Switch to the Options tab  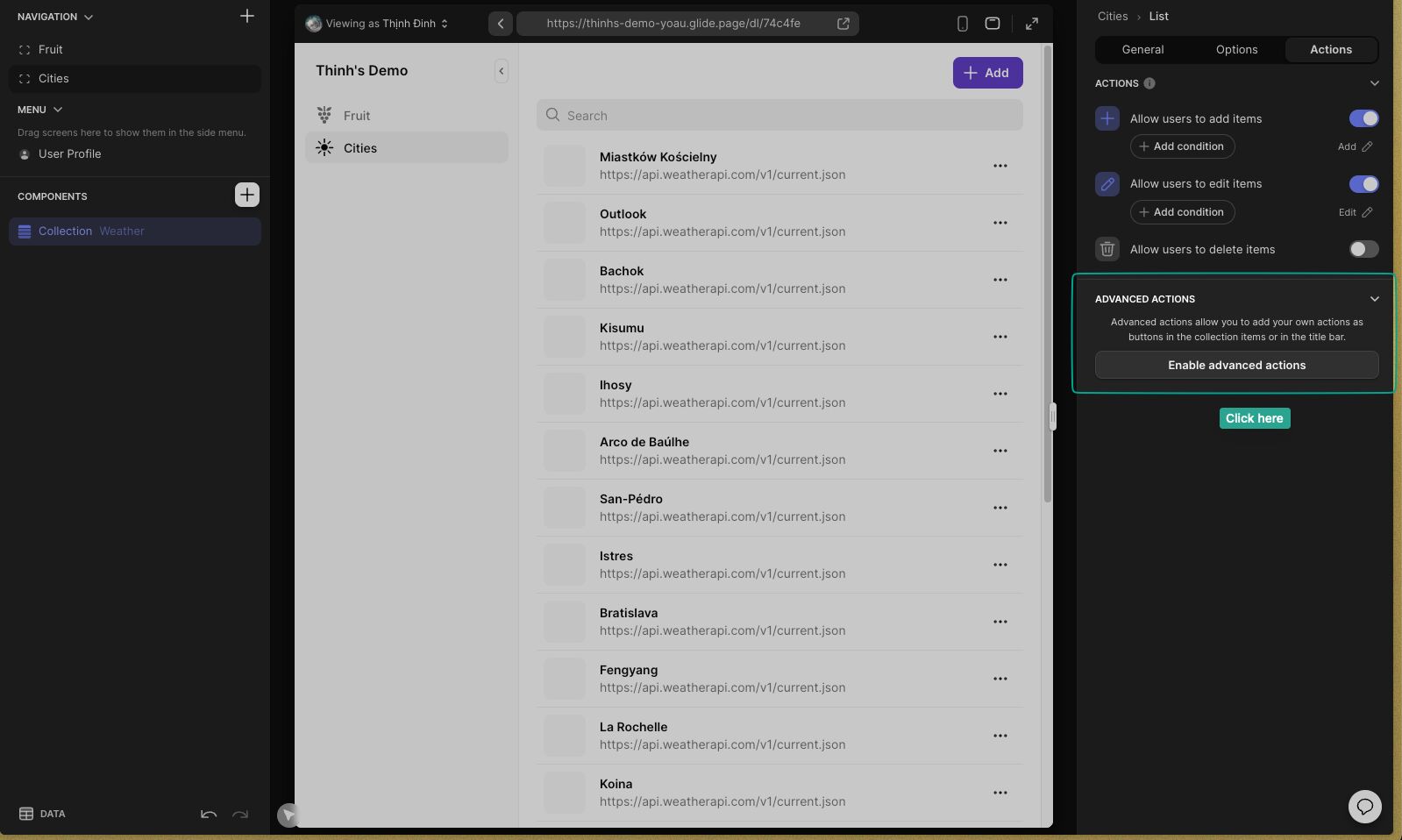click(x=1236, y=50)
